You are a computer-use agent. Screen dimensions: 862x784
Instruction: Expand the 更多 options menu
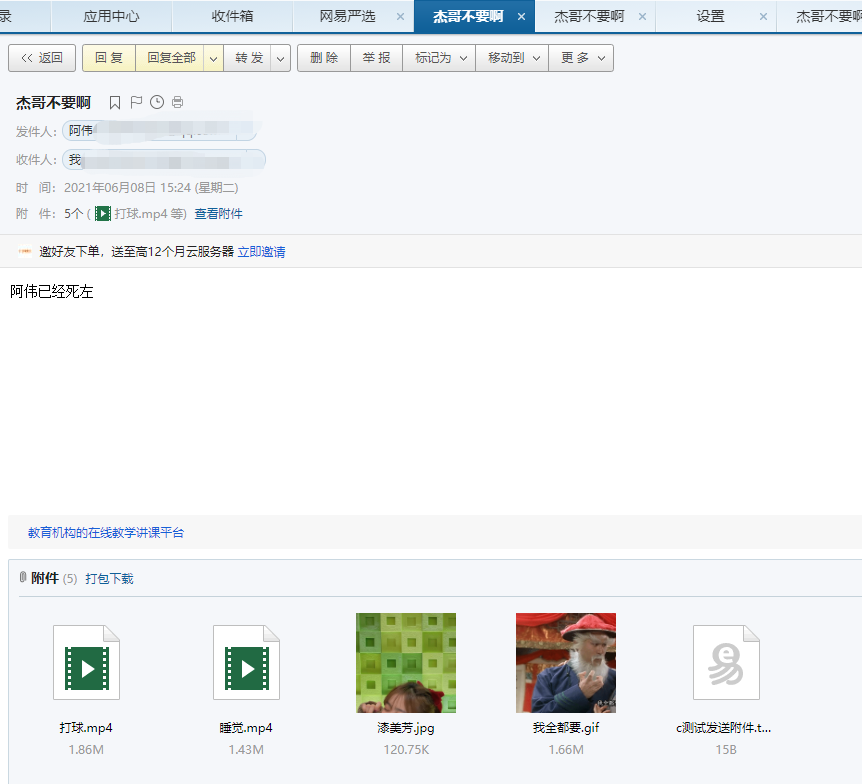click(601, 57)
